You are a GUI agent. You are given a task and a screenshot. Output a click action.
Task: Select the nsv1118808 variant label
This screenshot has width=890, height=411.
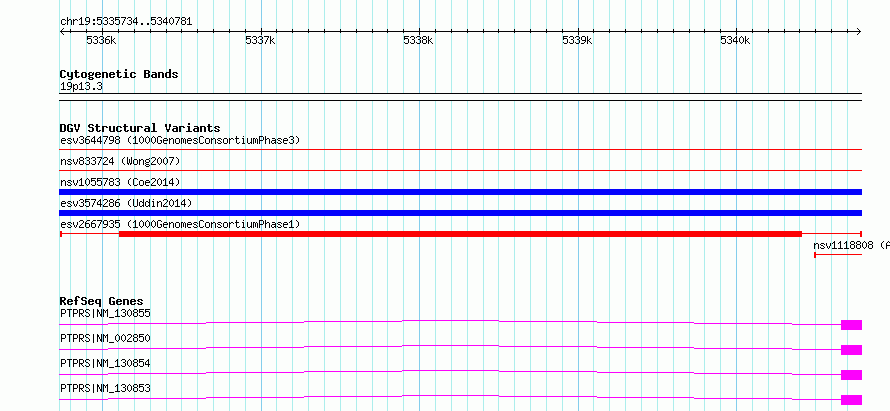pyautogui.click(x=851, y=245)
